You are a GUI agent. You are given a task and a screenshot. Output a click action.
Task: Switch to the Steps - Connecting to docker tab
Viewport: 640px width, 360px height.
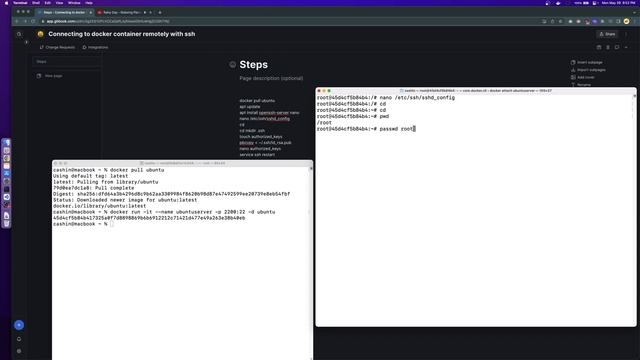click(x=64, y=12)
